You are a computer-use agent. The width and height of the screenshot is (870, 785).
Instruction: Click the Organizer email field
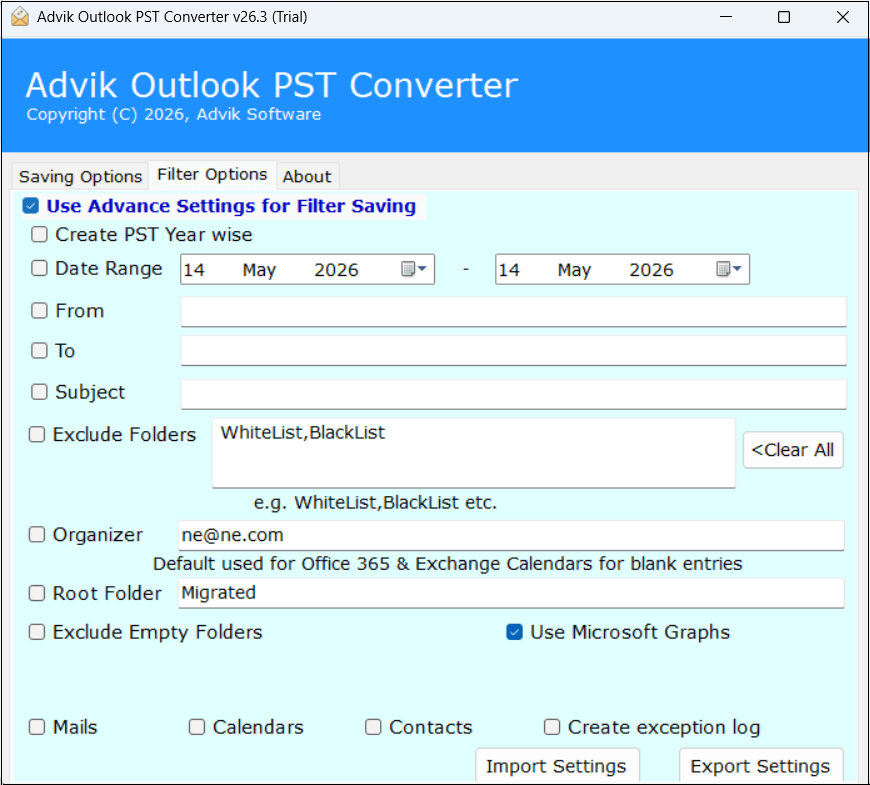(x=510, y=535)
